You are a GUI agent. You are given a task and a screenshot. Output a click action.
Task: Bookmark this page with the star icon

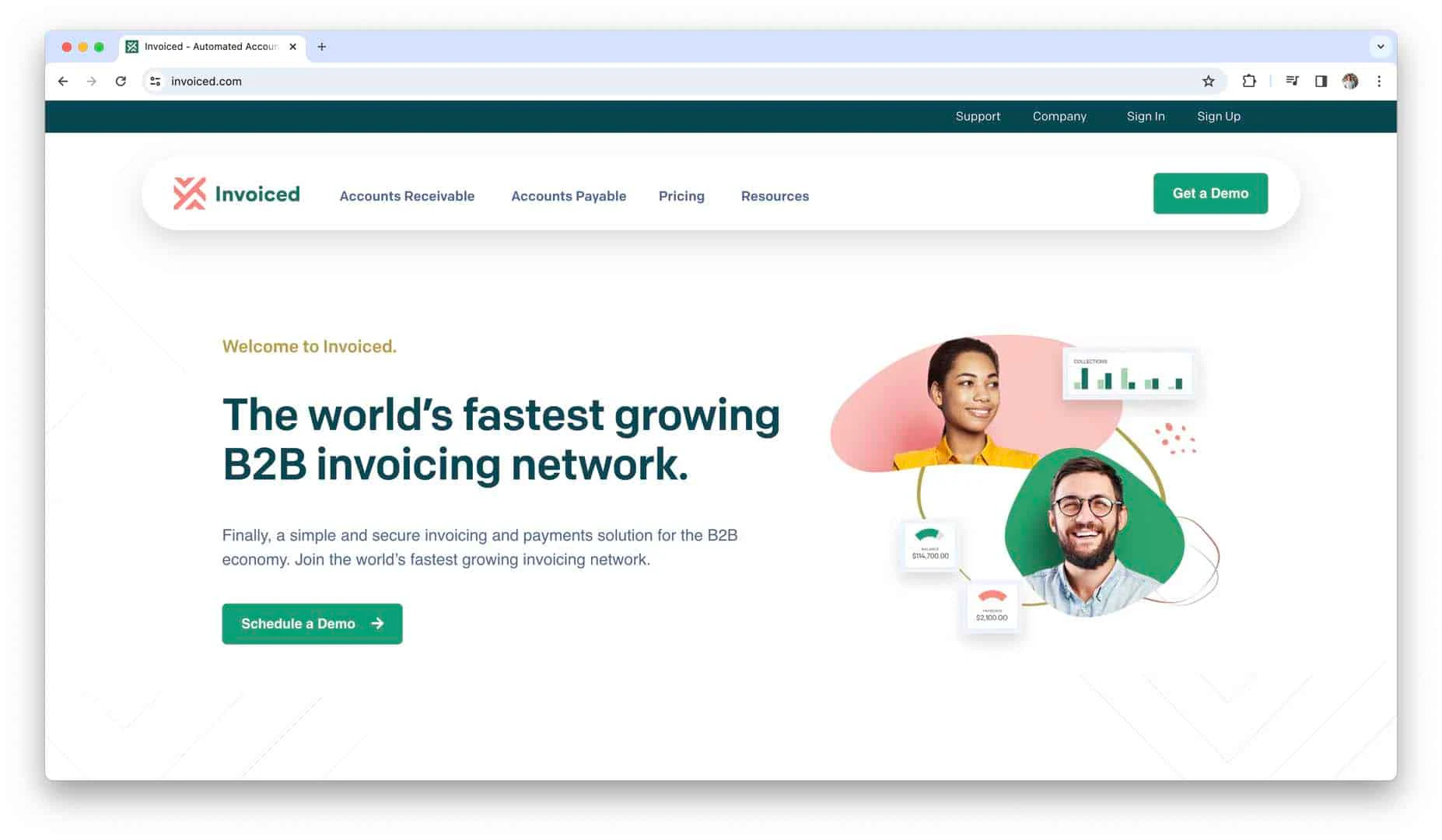click(1208, 81)
